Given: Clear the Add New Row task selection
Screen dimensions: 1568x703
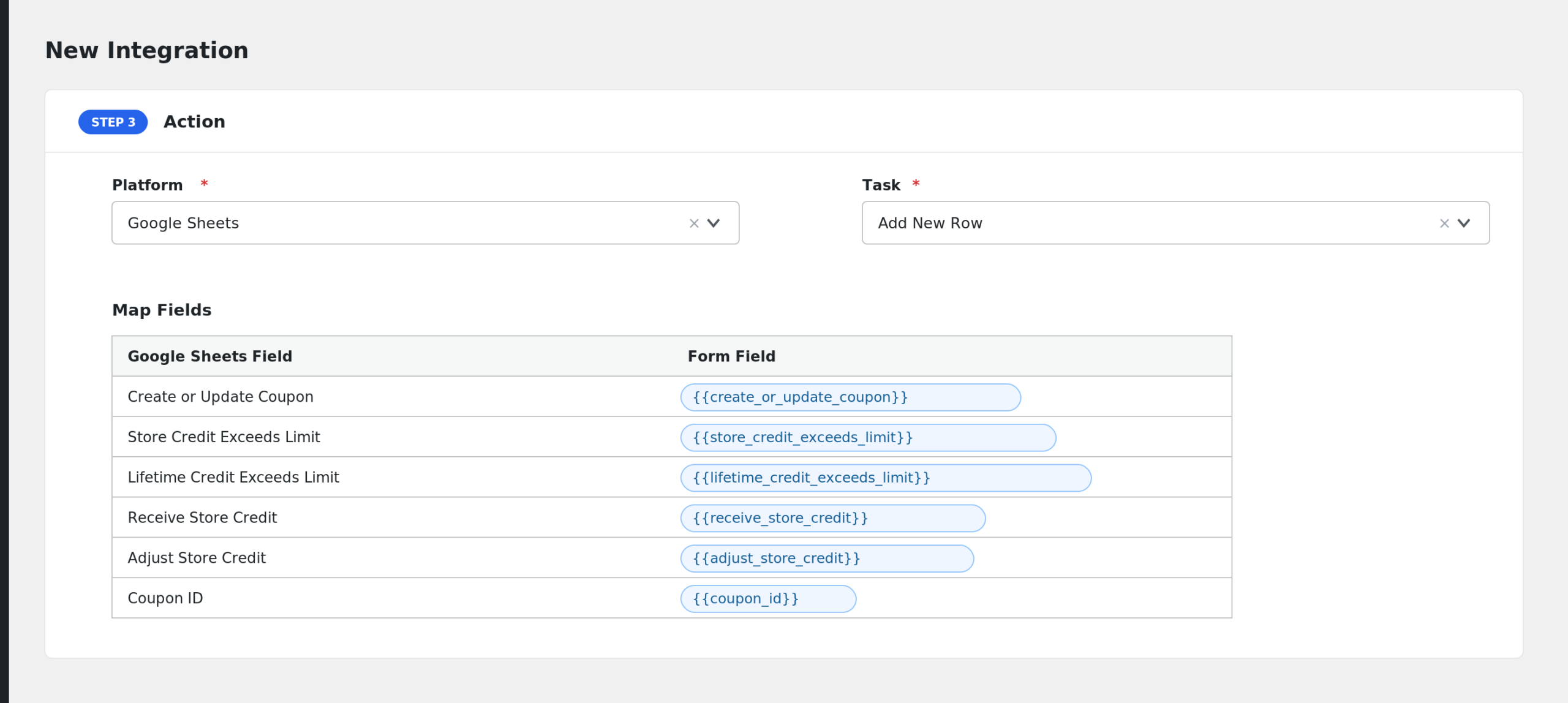Looking at the screenshot, I should point(1444,224).
